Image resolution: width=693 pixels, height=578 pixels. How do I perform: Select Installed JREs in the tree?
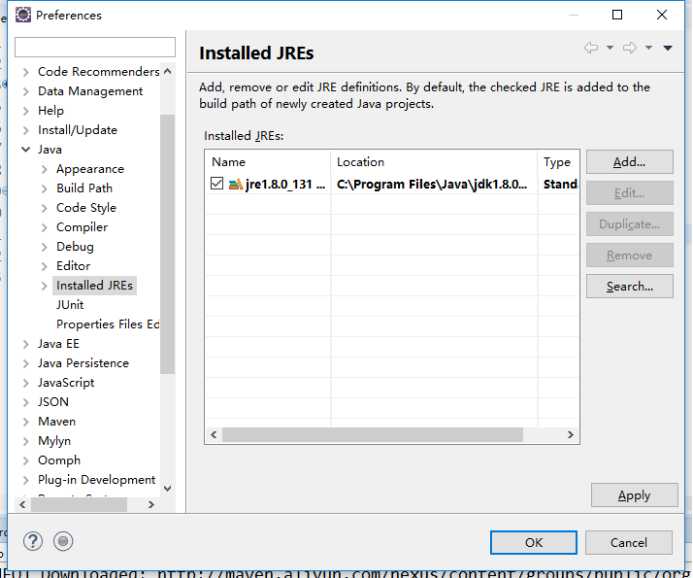pyautogui.click(x=94, y=285)
